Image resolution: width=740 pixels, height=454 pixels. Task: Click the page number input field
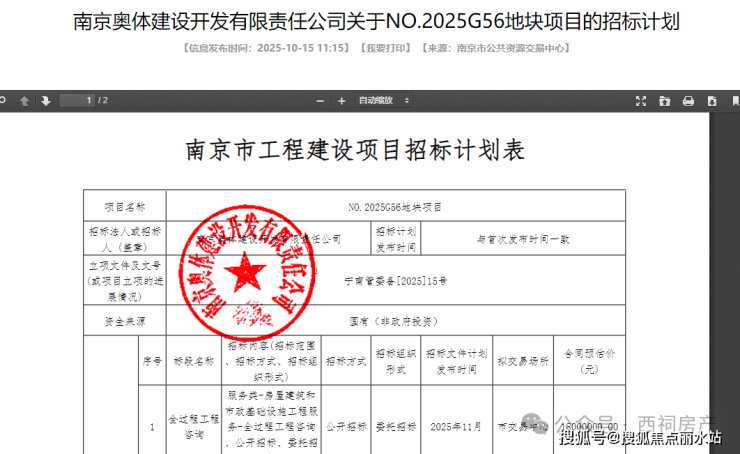tap(76, 100)
